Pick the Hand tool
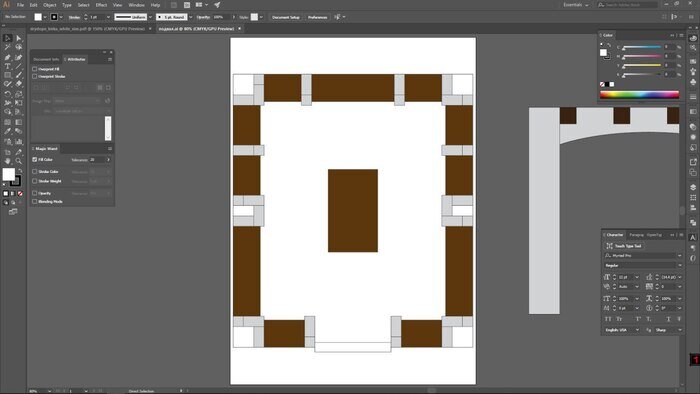Image resolution: width=700 pixels, height=394 pixels. pos(8,161)
